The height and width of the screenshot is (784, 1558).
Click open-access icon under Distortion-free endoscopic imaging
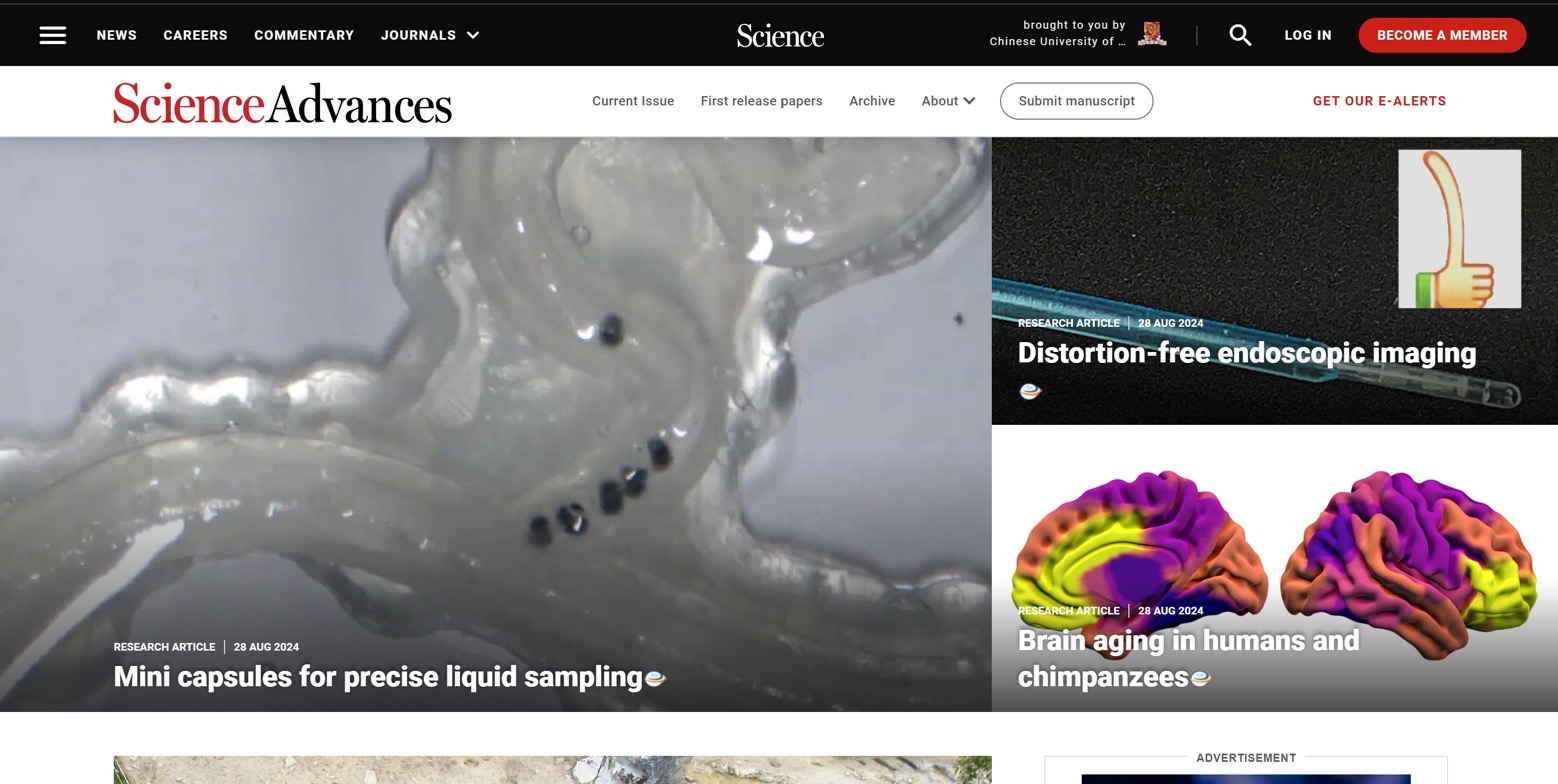click(x=1030, y=391)
